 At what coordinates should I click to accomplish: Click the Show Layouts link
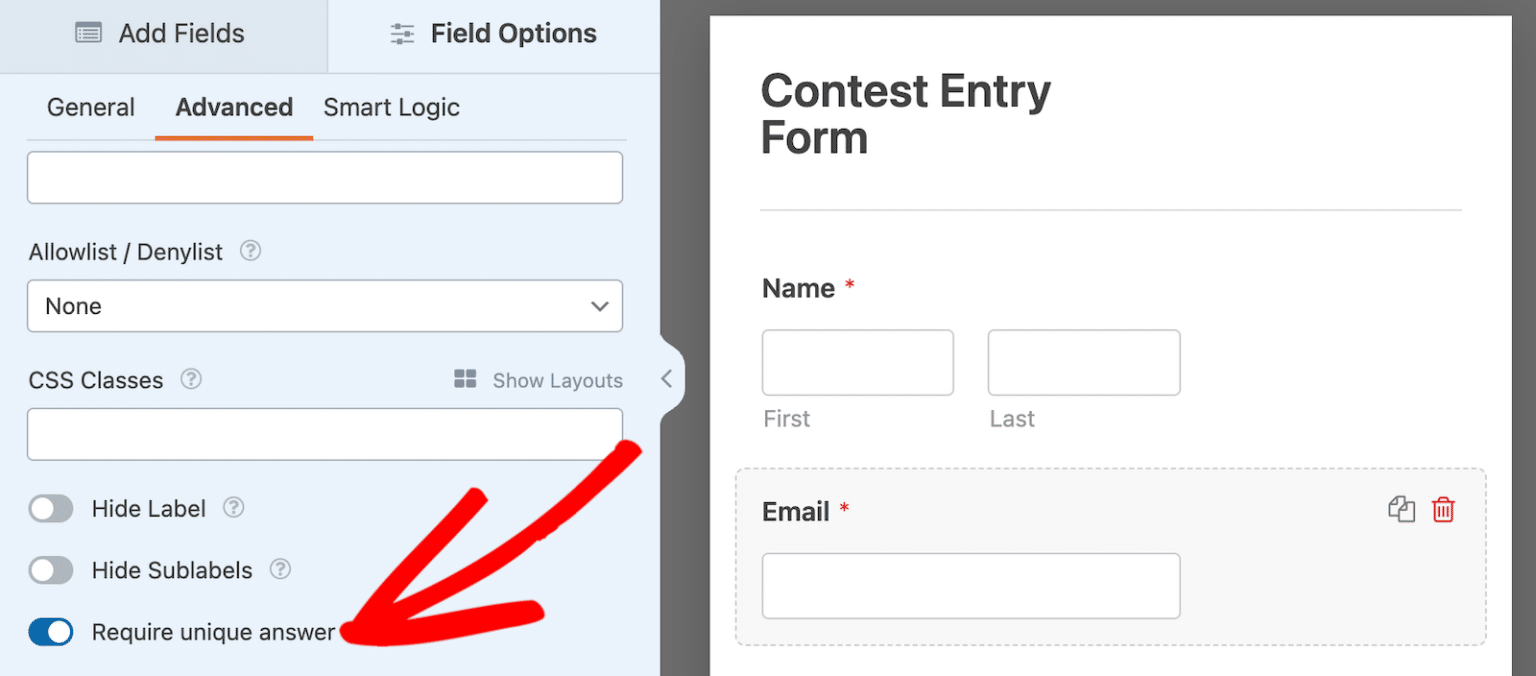[557, 380]
